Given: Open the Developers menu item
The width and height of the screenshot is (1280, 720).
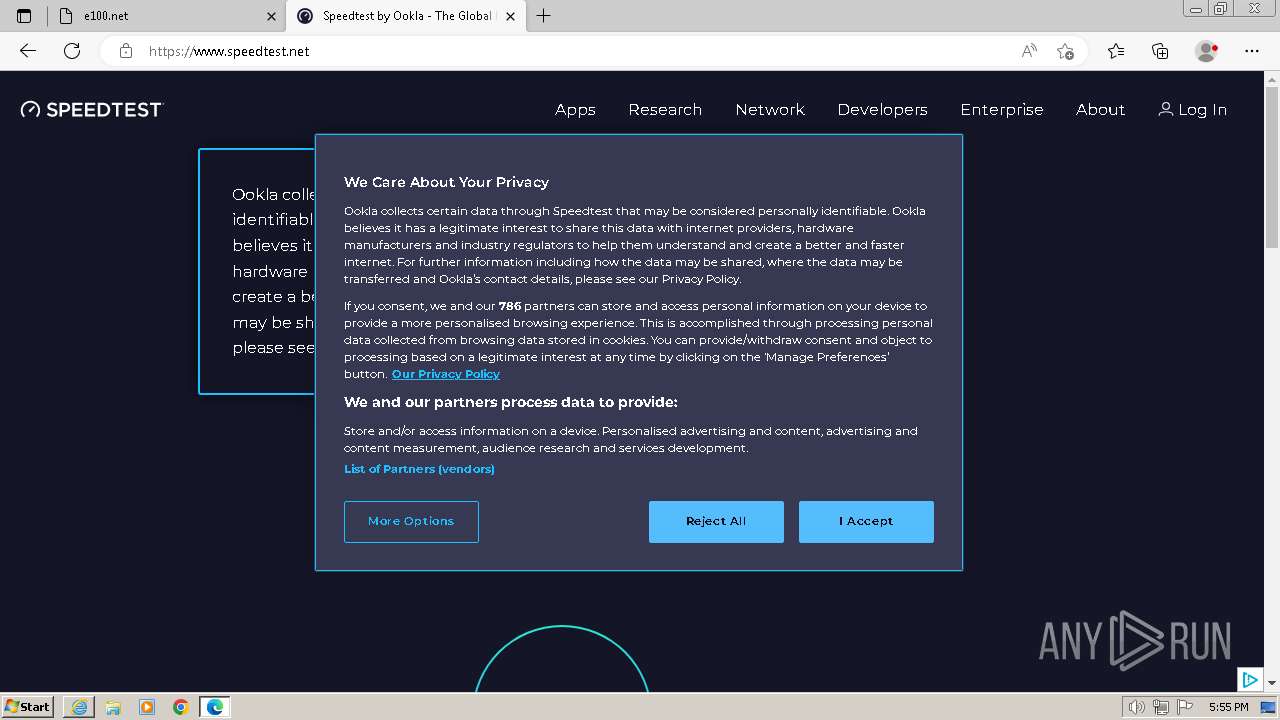Looking at the screenshot, I should [x=882, y=110].
